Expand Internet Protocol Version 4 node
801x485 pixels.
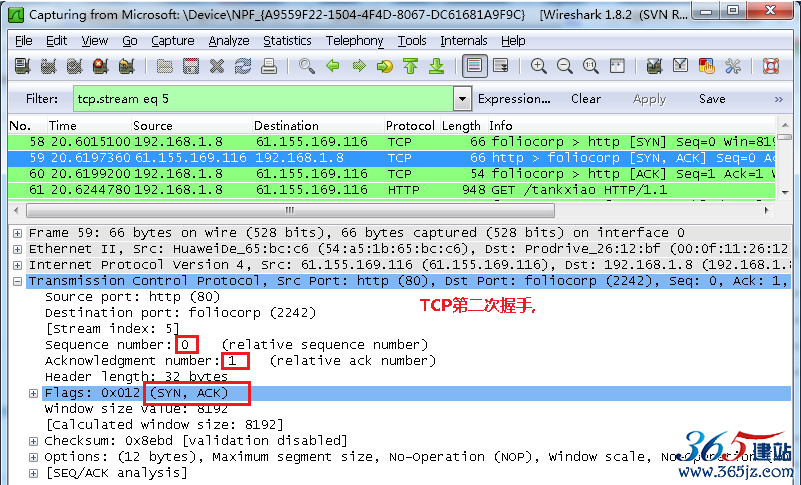[x=17, y=265]
